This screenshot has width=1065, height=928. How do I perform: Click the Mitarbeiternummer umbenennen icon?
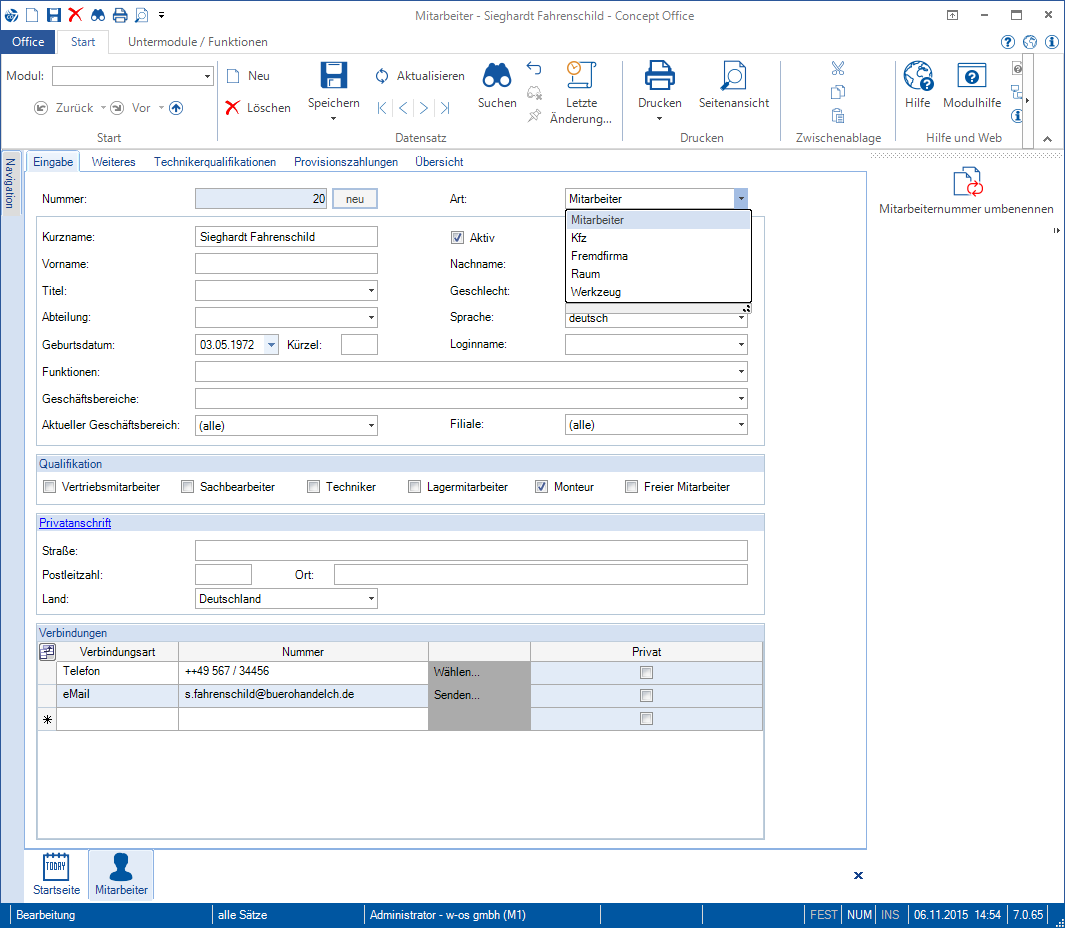tap(966, 182)
